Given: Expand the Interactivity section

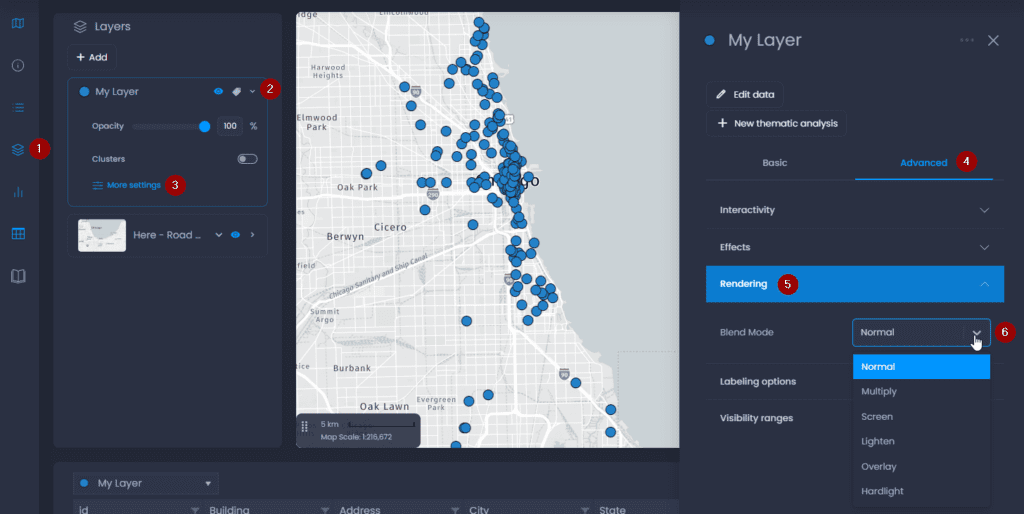Looking at the screenshot, I should tap(855, 210).
